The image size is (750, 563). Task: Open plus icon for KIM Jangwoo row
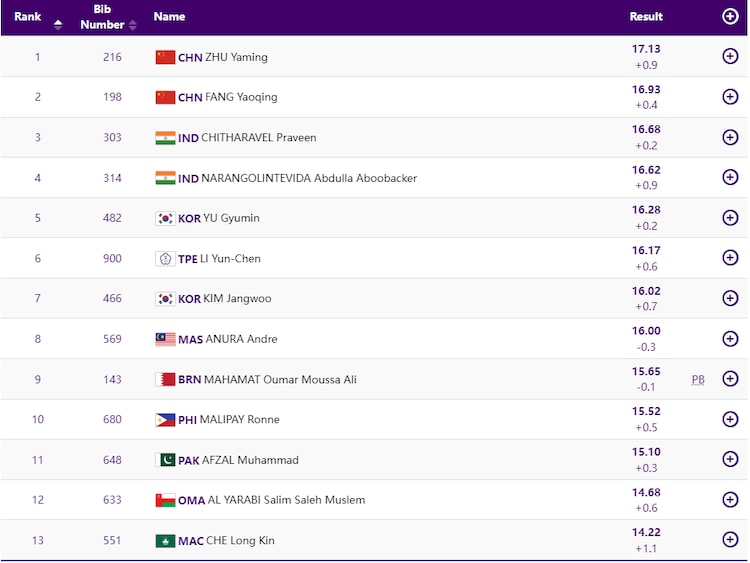729,298
